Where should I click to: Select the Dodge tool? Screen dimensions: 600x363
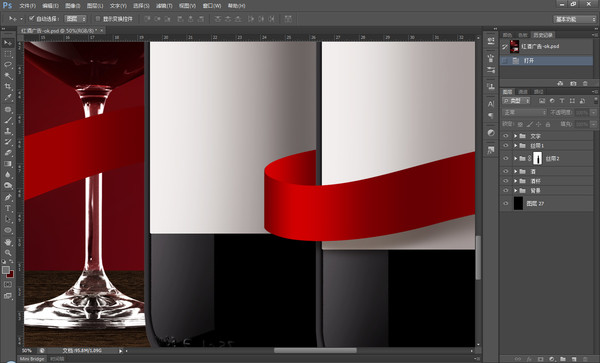8,186
